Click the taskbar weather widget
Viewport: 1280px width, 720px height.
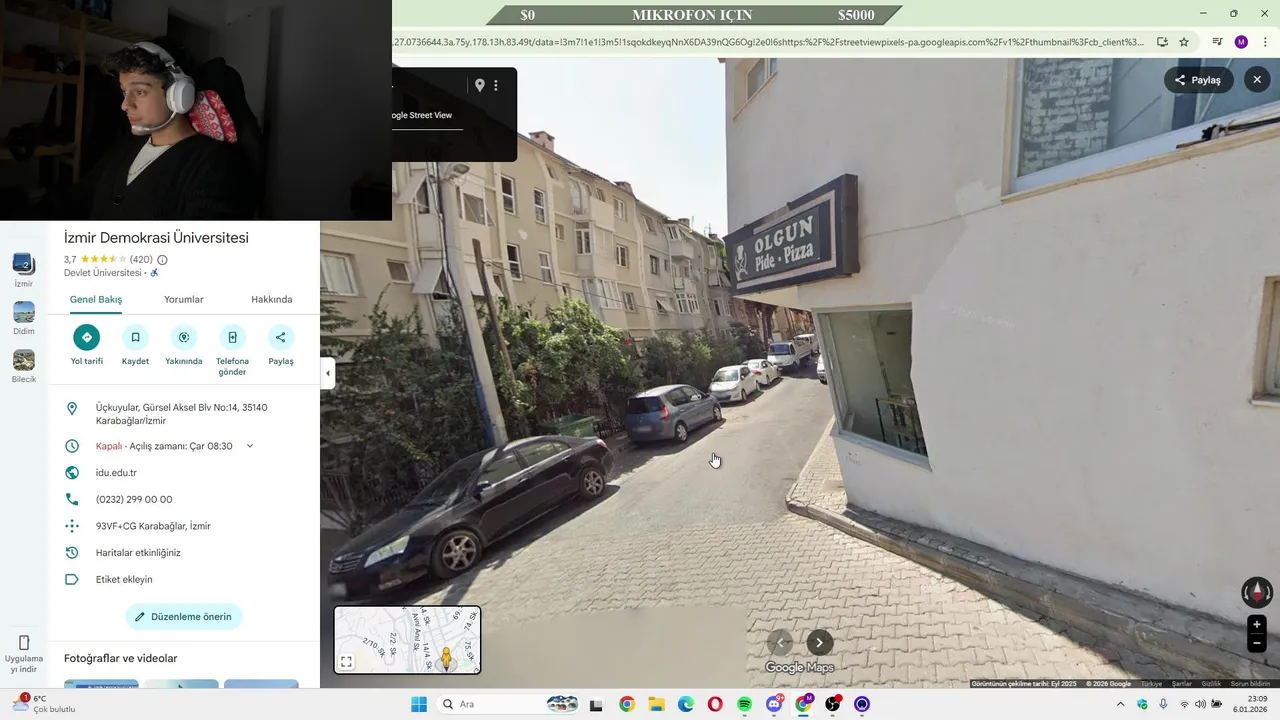tap(44, 704)
